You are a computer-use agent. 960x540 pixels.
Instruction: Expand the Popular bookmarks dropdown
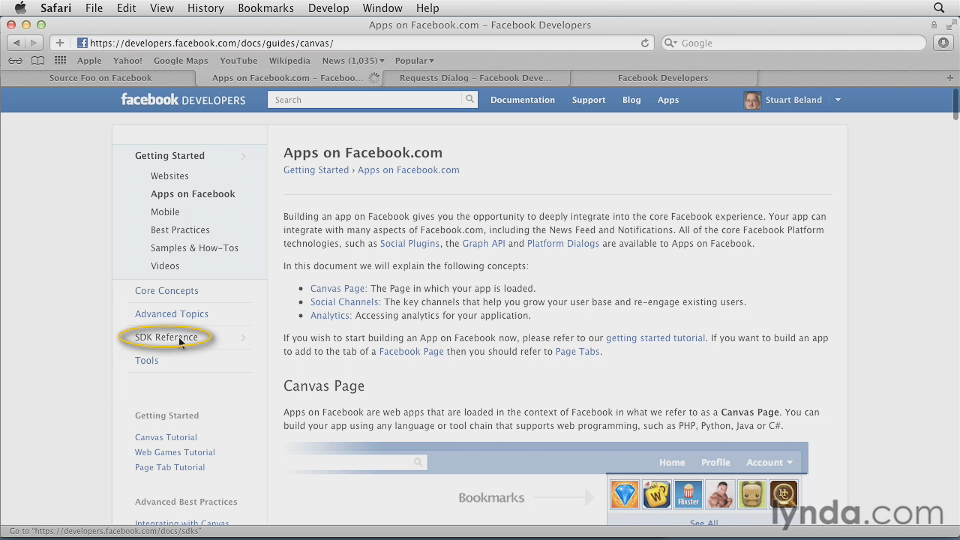[414, 61]
